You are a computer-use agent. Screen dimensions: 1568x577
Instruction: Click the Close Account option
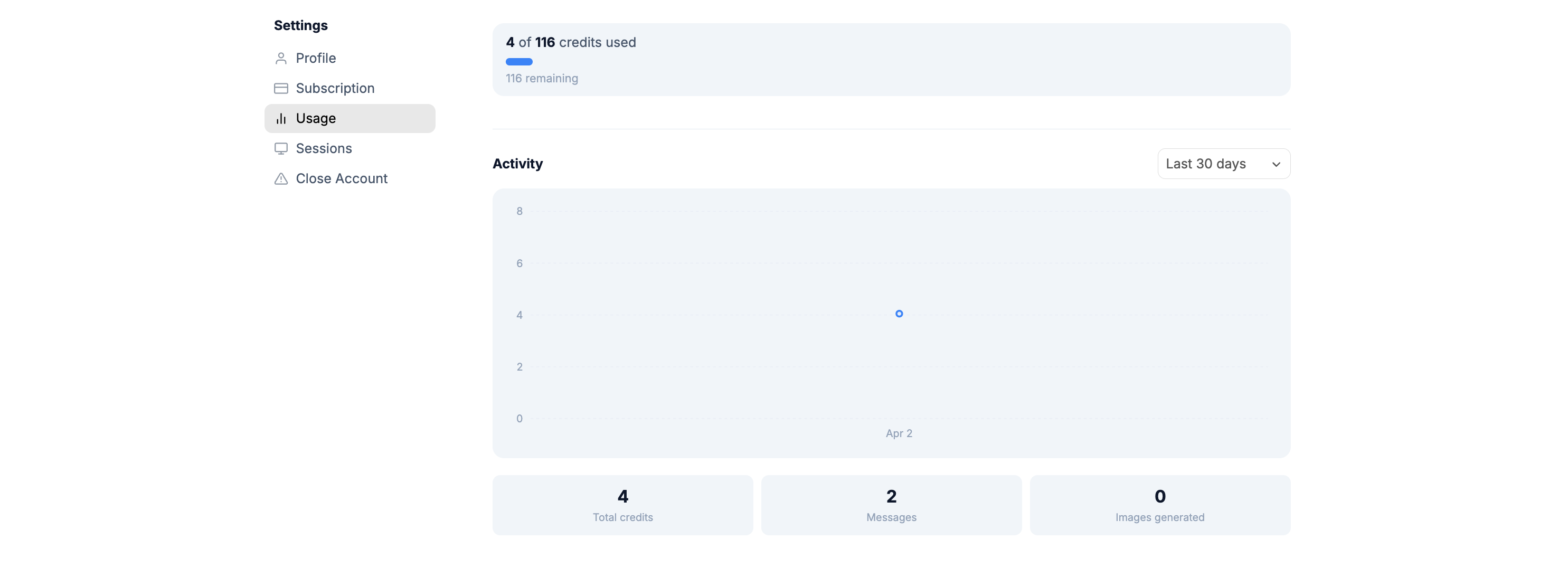pos(342,178)
